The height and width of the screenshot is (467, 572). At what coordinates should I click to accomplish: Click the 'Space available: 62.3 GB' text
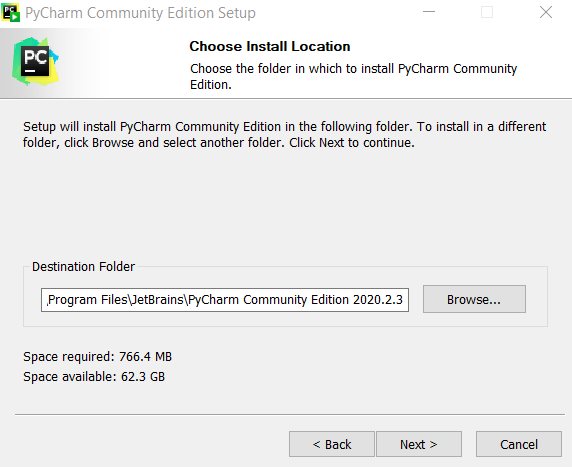tap(94, 377)
